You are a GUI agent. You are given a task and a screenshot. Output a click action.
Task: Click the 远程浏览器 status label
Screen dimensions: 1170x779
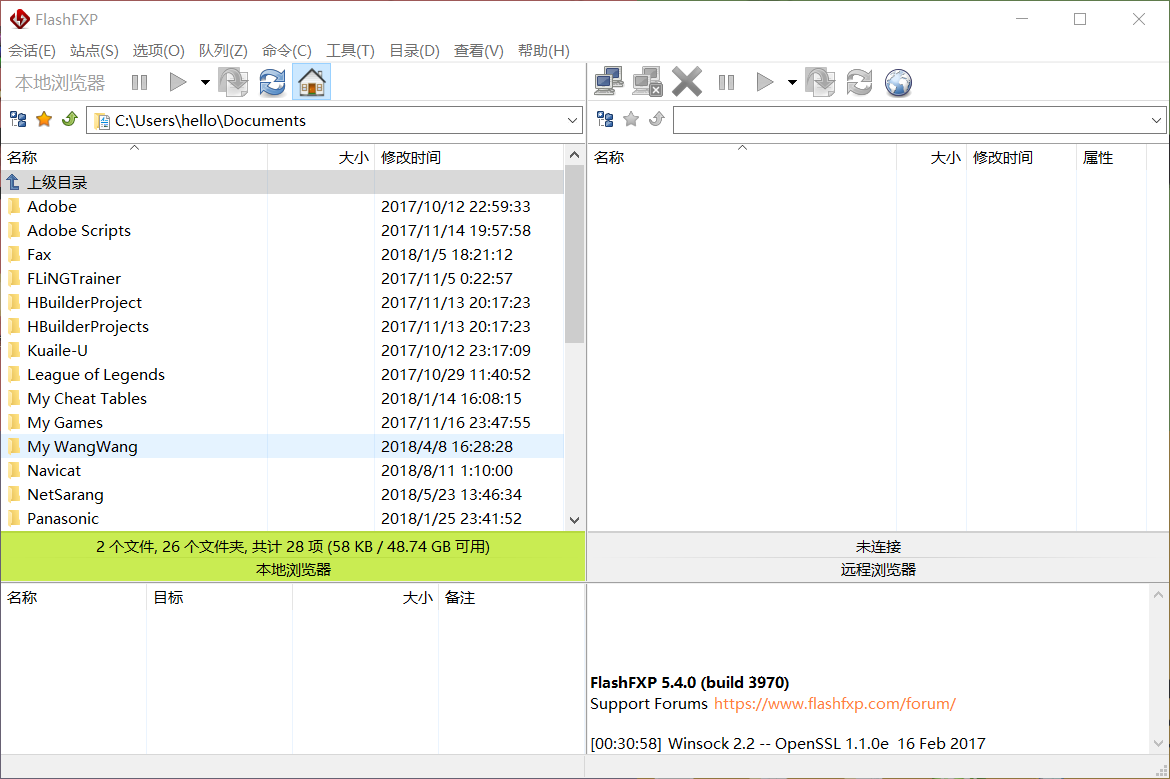point(878,569)
